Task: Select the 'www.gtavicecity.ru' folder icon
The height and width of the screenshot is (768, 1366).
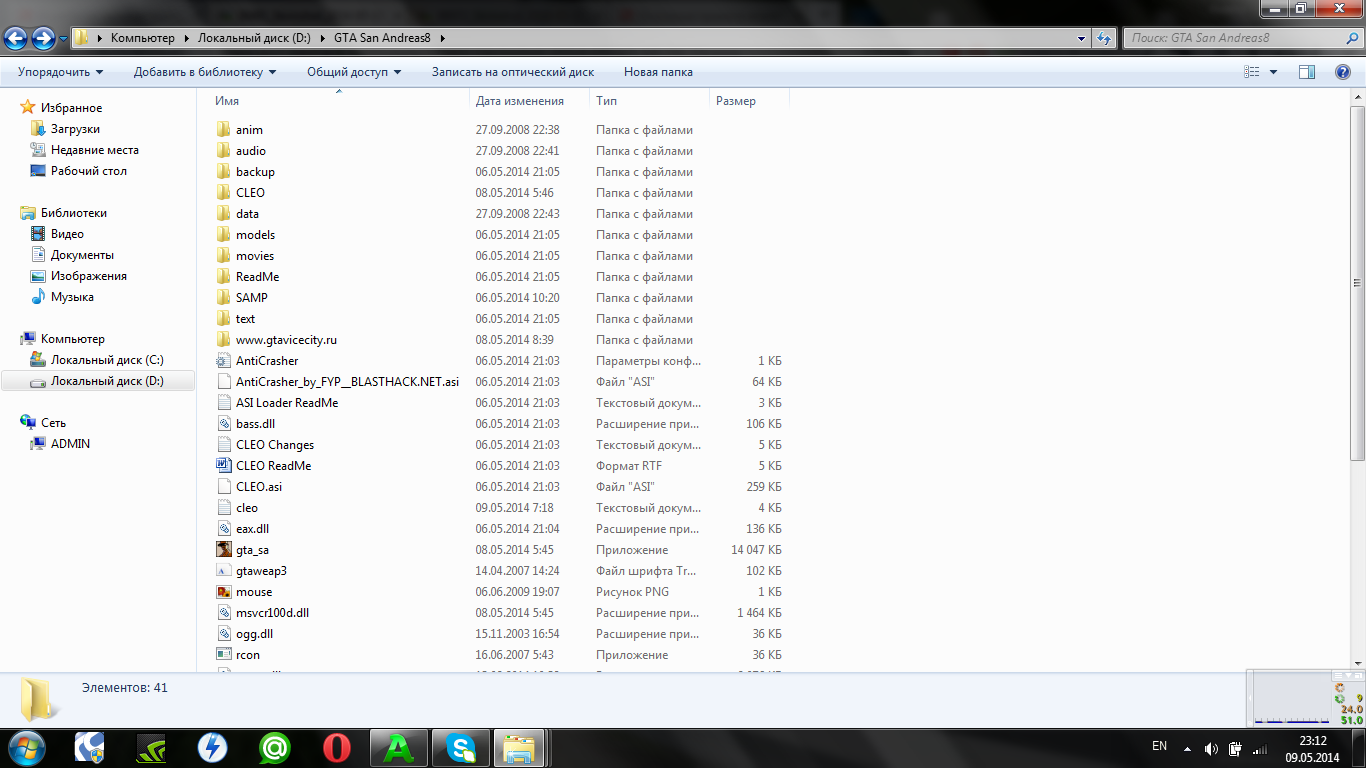Action: (224, 340)
